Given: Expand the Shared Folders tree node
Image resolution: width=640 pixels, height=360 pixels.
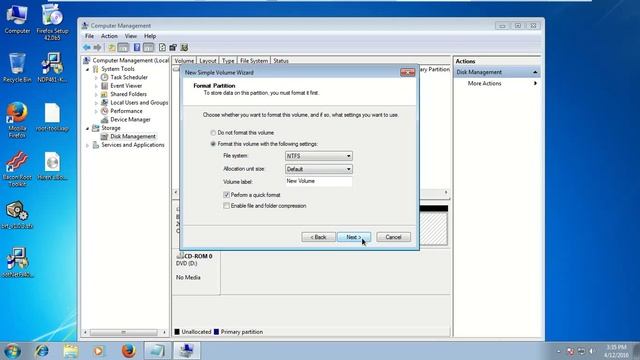Looking at the screenshot, I should click(x=96, y=94).
